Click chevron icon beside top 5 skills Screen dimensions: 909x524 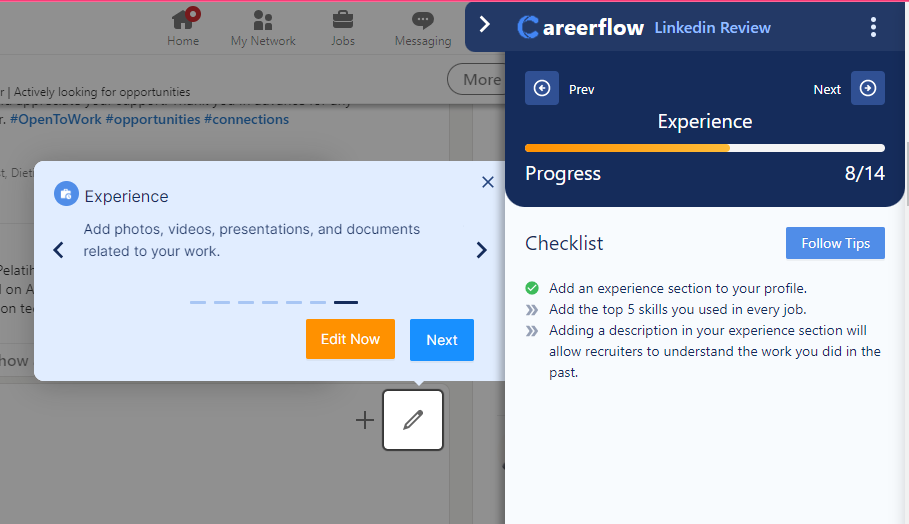coord(532,310)
